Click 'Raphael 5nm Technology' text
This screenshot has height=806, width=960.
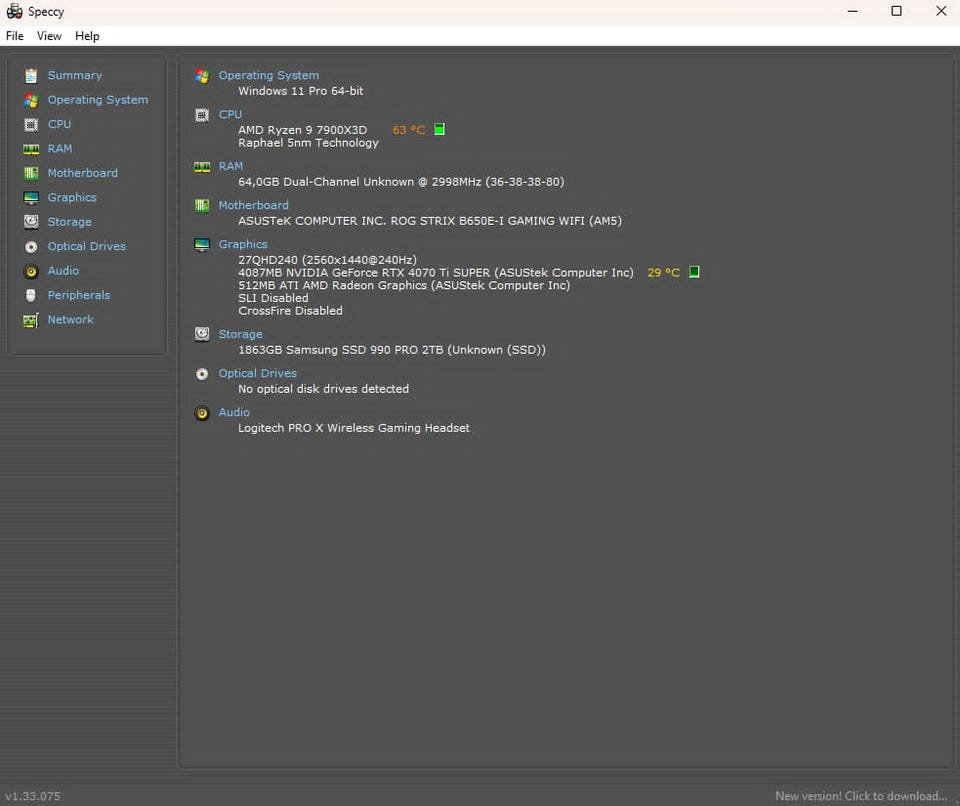click(309, 143)
